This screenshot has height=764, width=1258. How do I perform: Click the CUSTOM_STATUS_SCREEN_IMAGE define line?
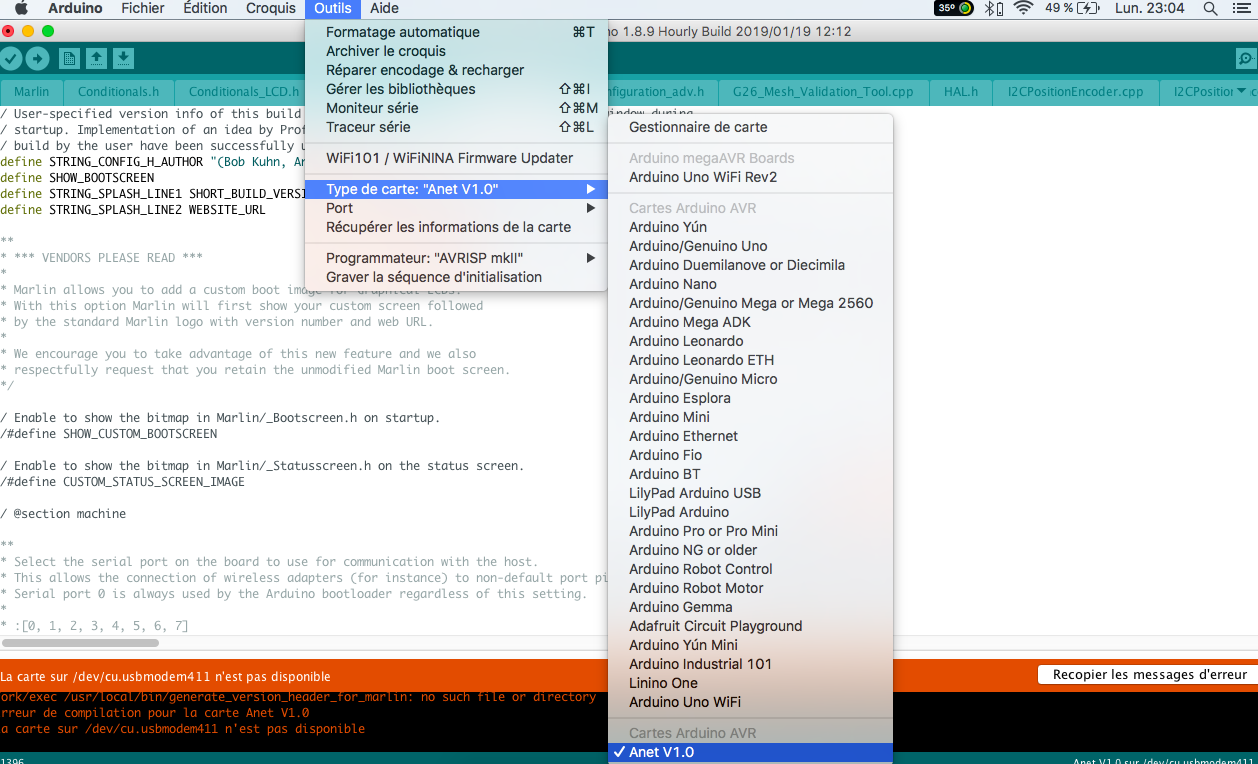coord(123,482)
